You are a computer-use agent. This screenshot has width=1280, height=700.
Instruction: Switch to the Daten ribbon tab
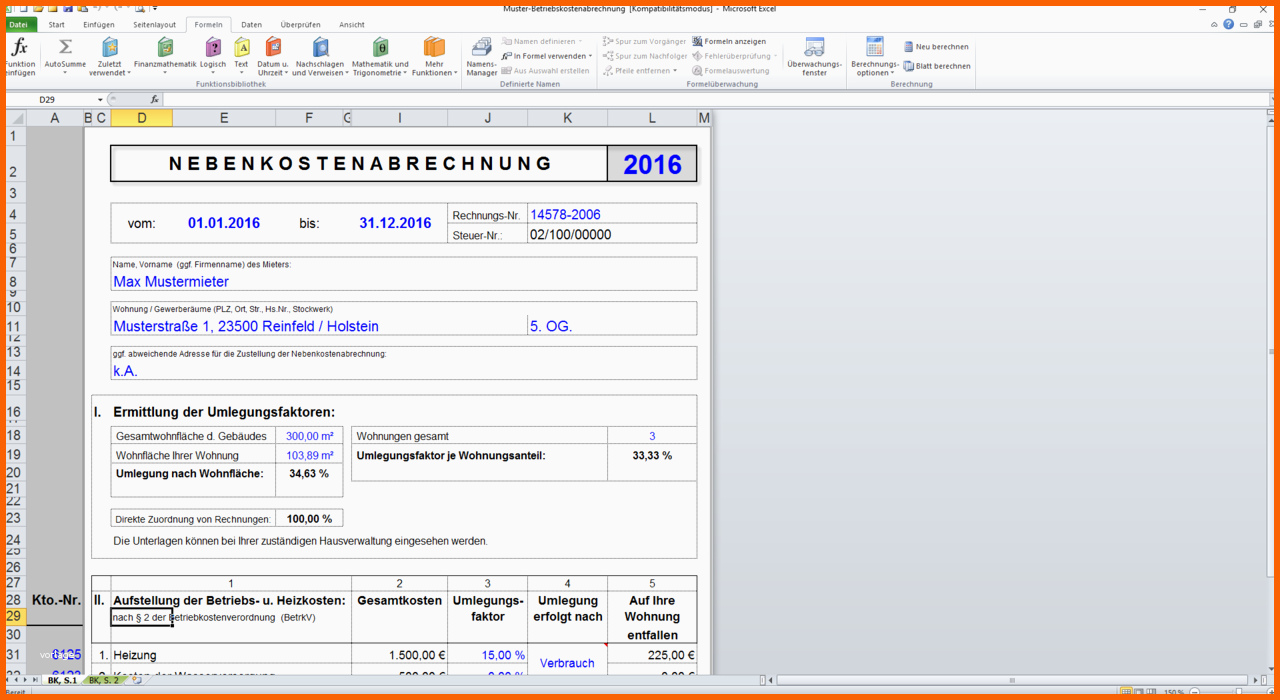coord(251,25)
